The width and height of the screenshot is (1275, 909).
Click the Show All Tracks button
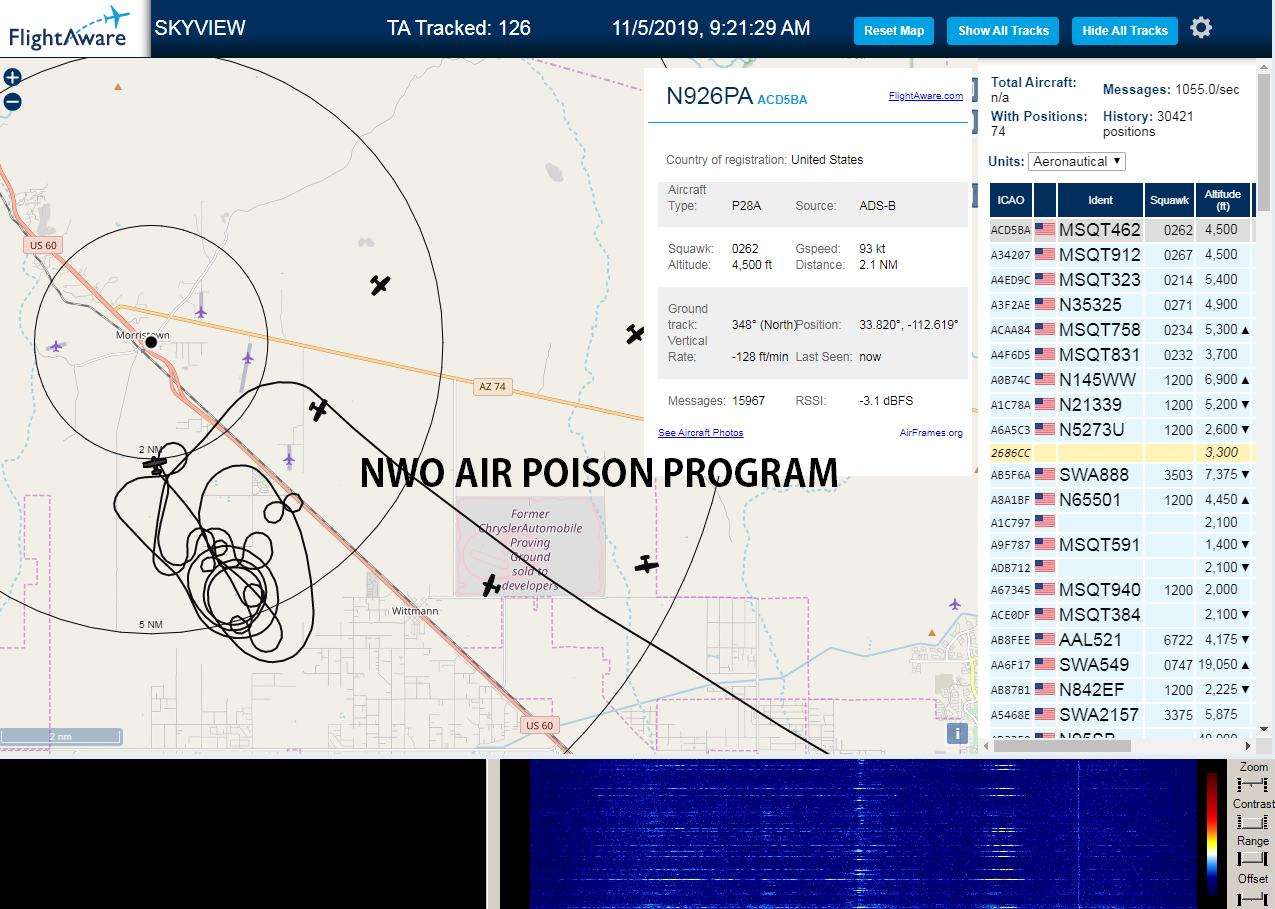(x=1003, y=31)
